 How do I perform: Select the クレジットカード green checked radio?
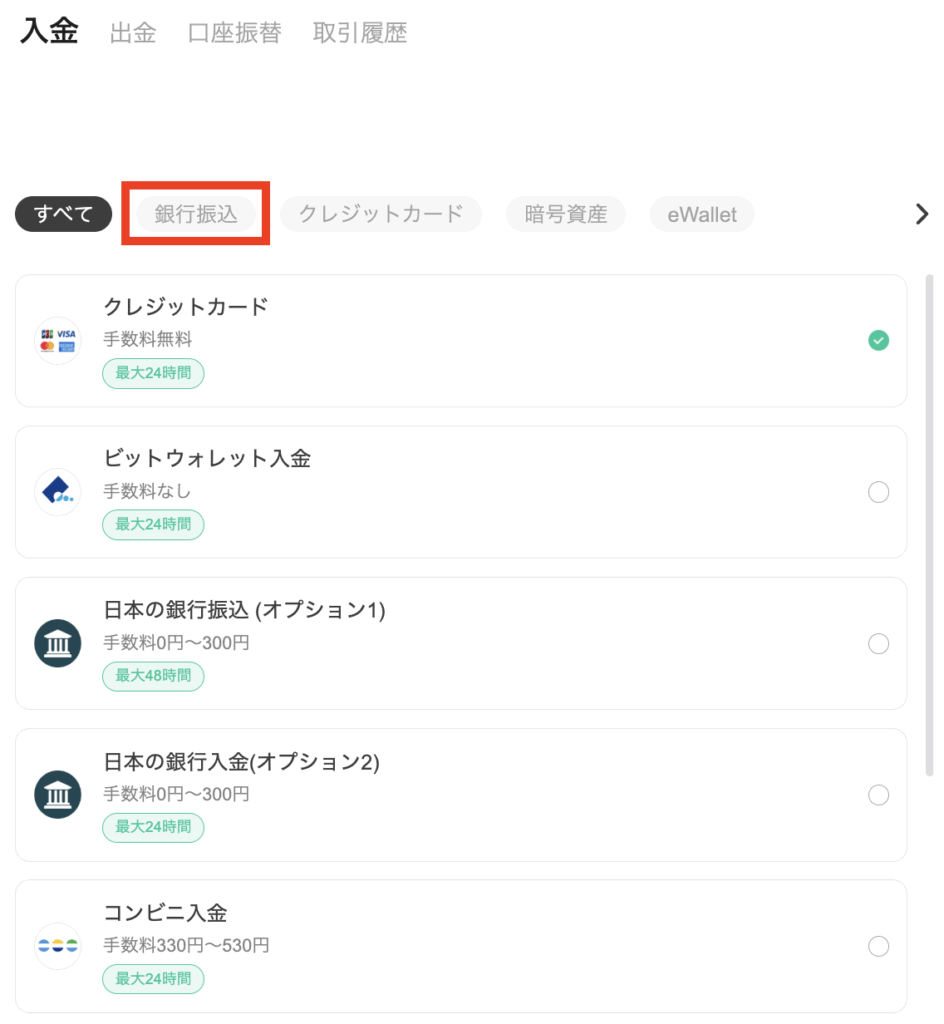click(x=878, y=340)
